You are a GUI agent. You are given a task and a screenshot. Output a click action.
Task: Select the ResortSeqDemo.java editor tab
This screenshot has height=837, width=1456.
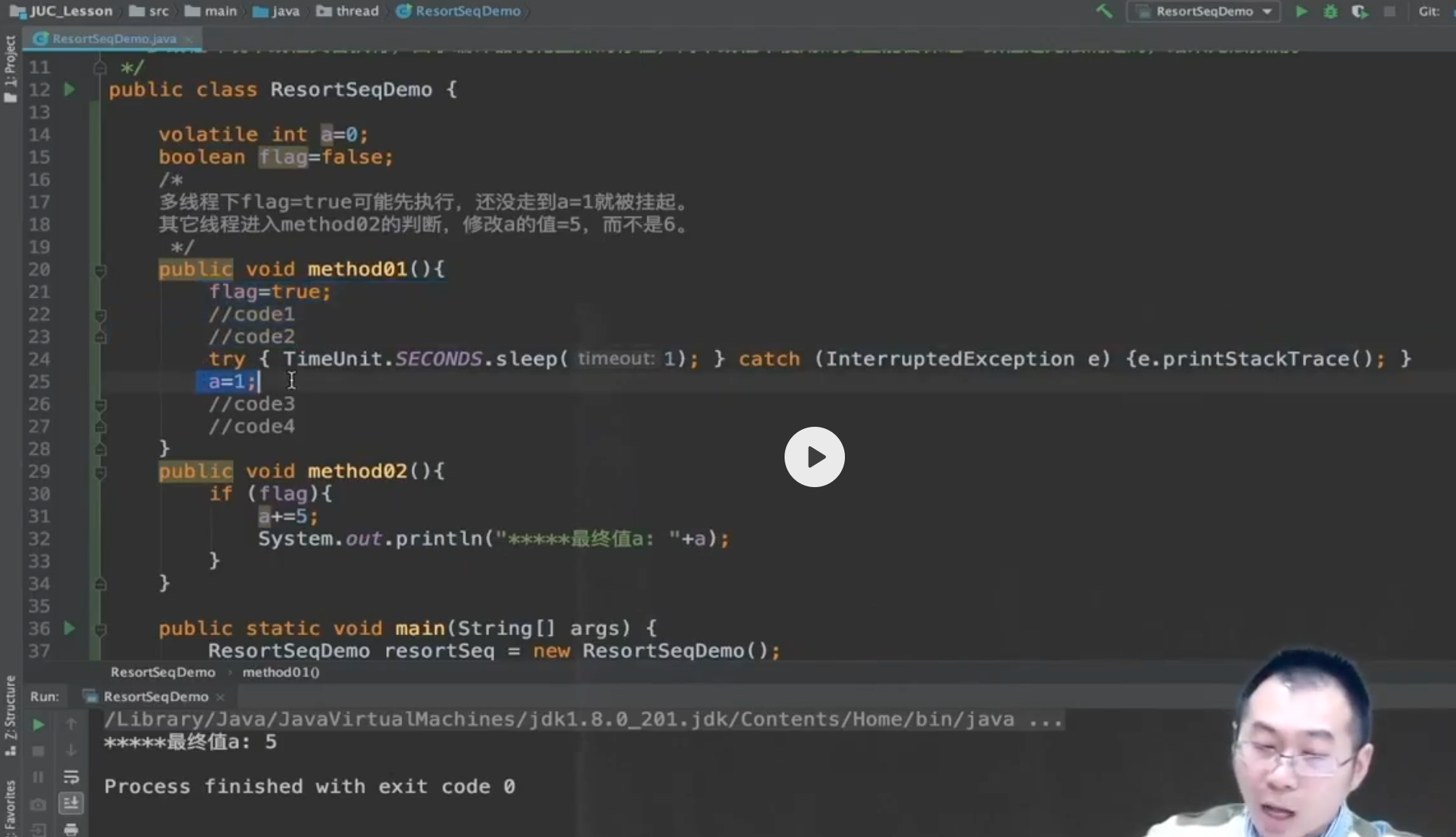tap(113, 38)
